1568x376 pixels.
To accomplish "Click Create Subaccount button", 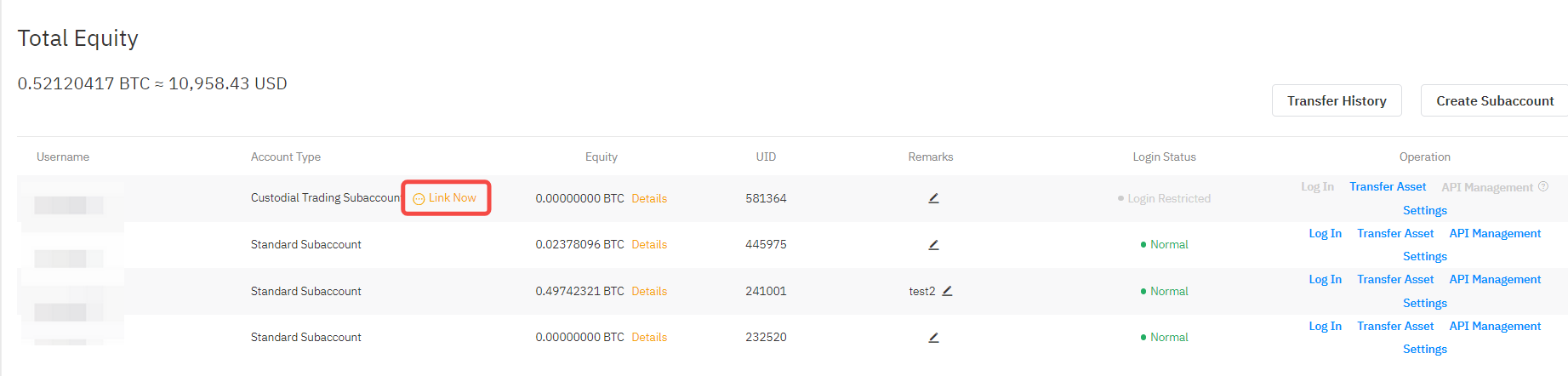I will coord(1494,100).
